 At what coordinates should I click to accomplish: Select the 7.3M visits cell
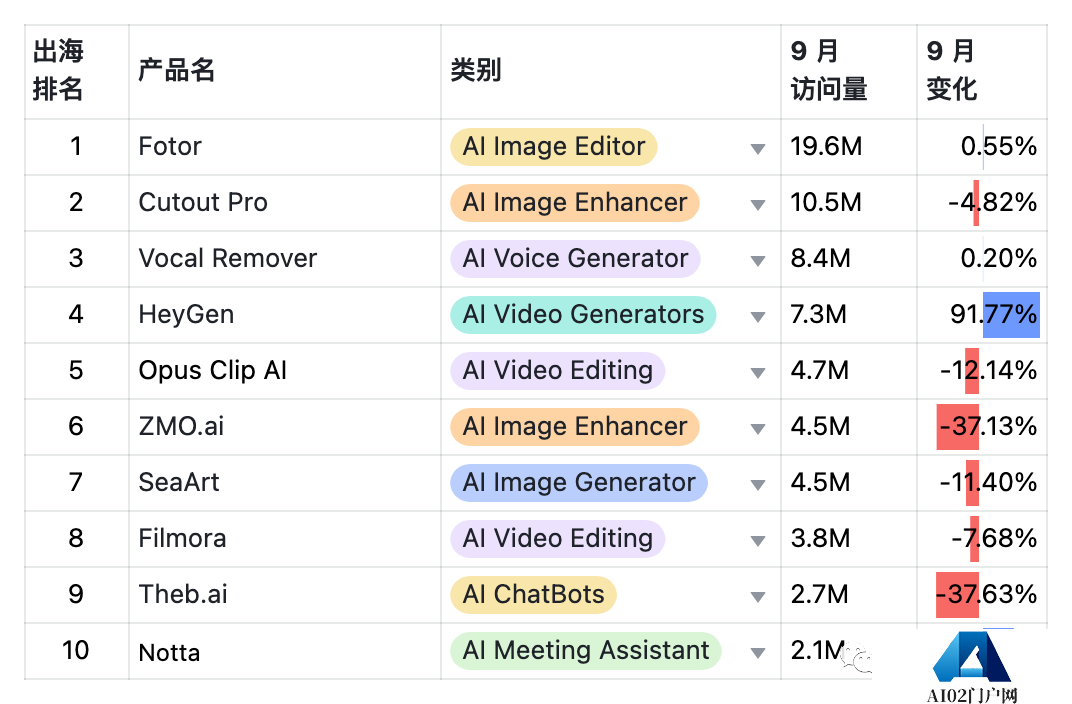[848, 315]
